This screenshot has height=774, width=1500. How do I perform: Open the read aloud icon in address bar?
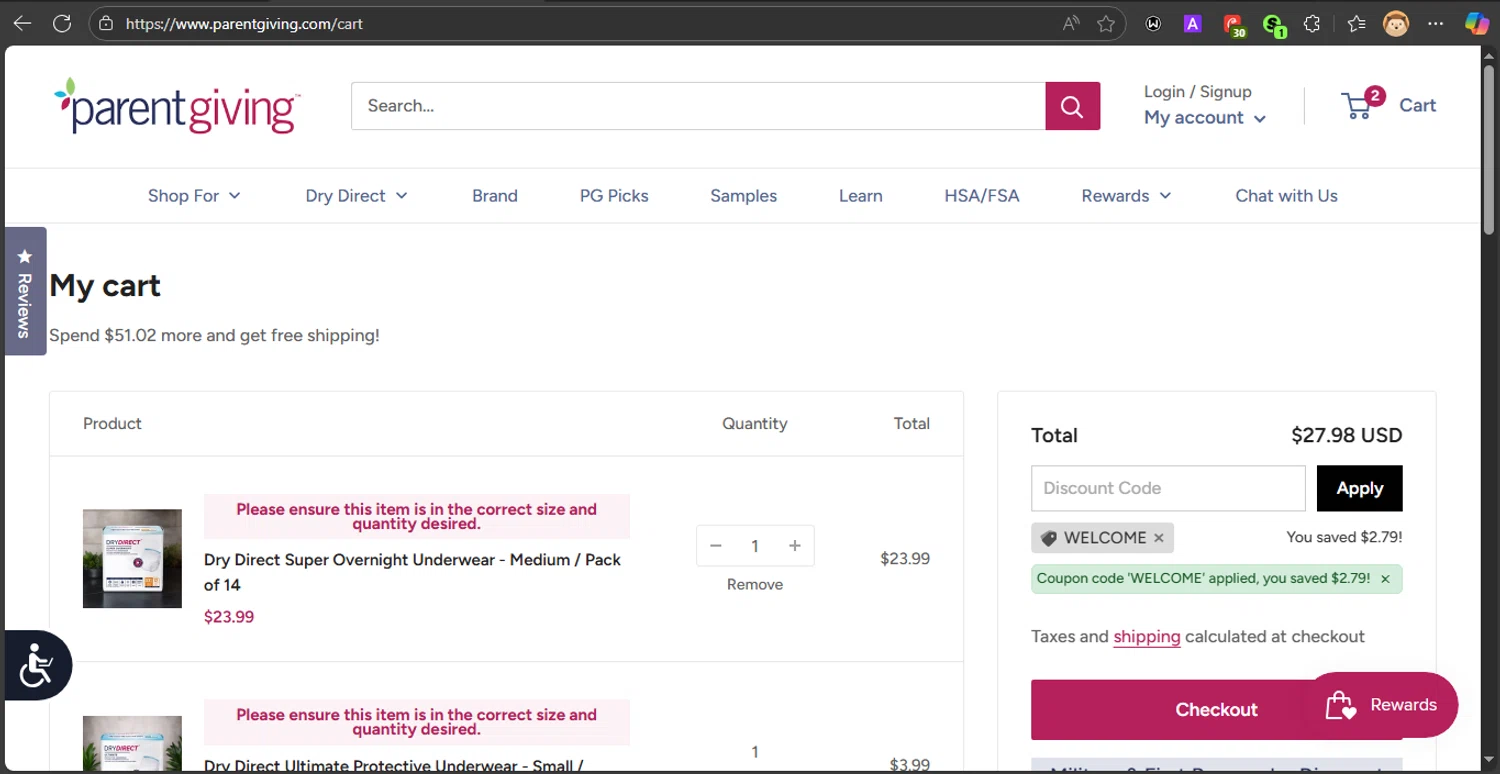[1071, 23]
